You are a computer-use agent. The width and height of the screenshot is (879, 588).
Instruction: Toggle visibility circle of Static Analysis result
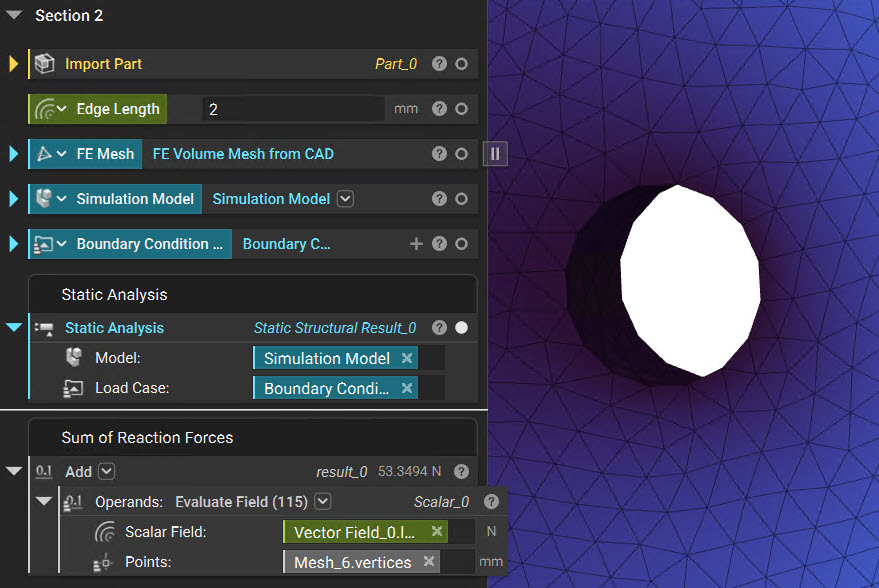(x=461, y=328)
